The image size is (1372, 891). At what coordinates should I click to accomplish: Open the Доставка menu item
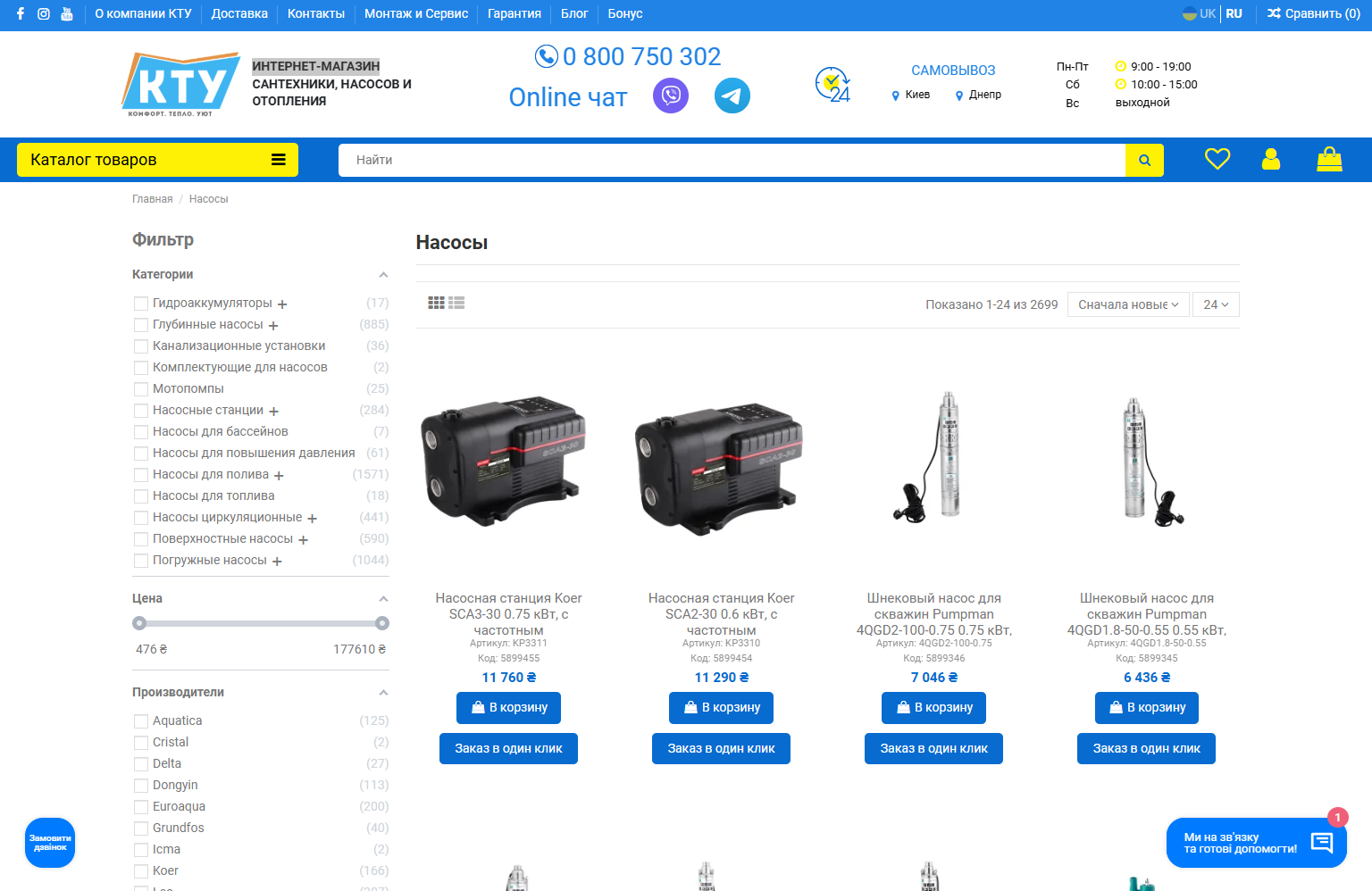tap(239, 13)
